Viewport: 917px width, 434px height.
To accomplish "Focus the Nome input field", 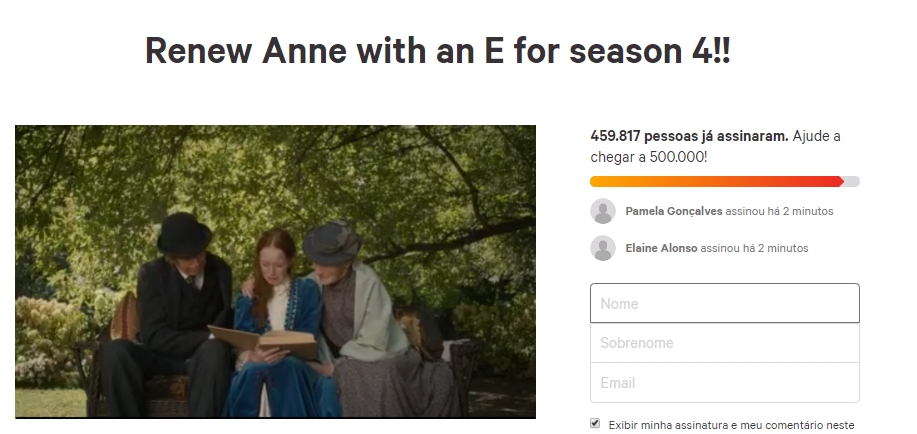I will pyautogui.click(x=724, y=303).
